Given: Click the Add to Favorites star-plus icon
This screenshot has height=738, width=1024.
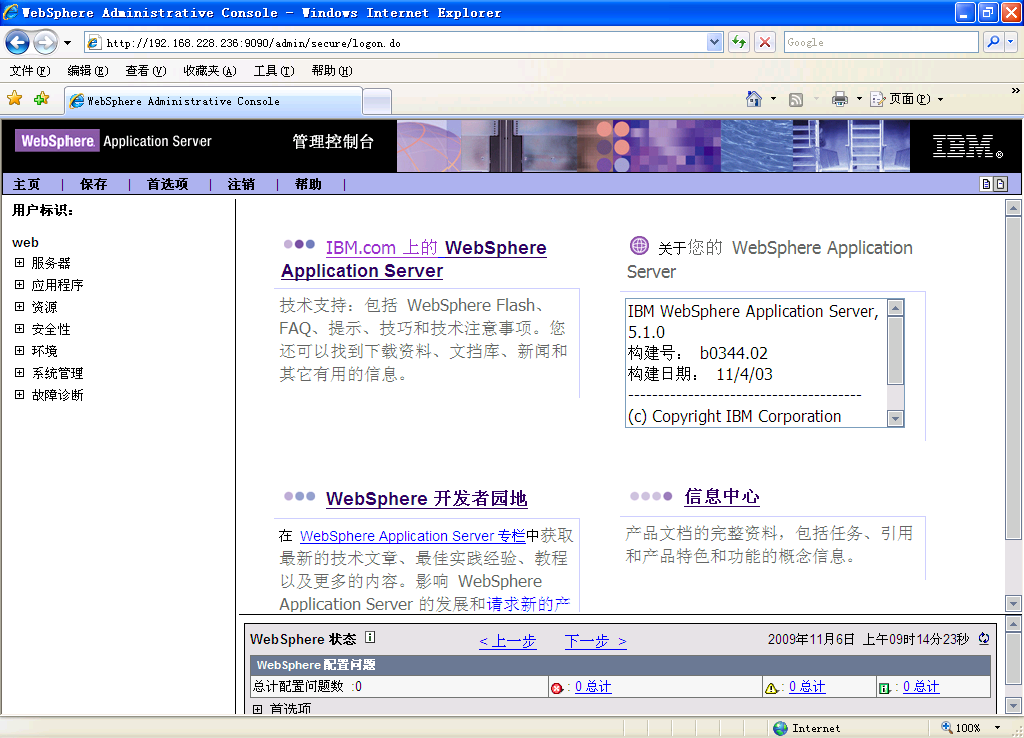Looking at the screenshot, I should (x=41, y=99).
